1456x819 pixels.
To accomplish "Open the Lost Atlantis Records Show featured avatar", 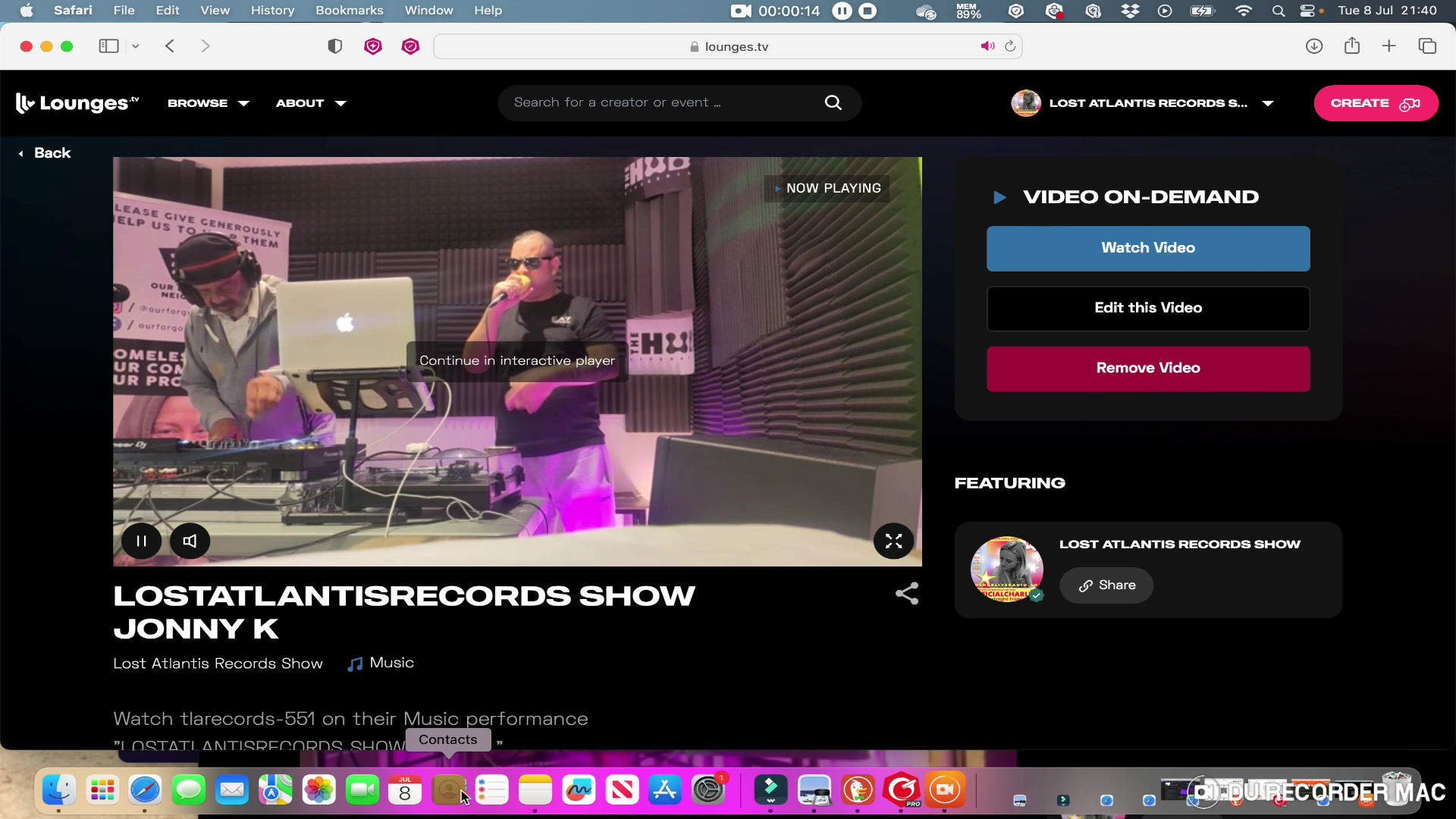I will [x=1007, y=569].
